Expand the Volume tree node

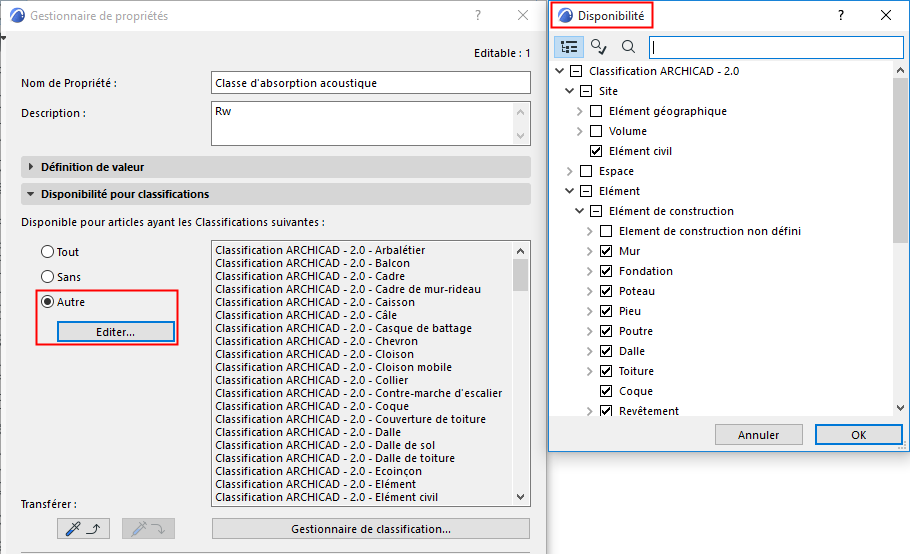click(x=580, y=131)
